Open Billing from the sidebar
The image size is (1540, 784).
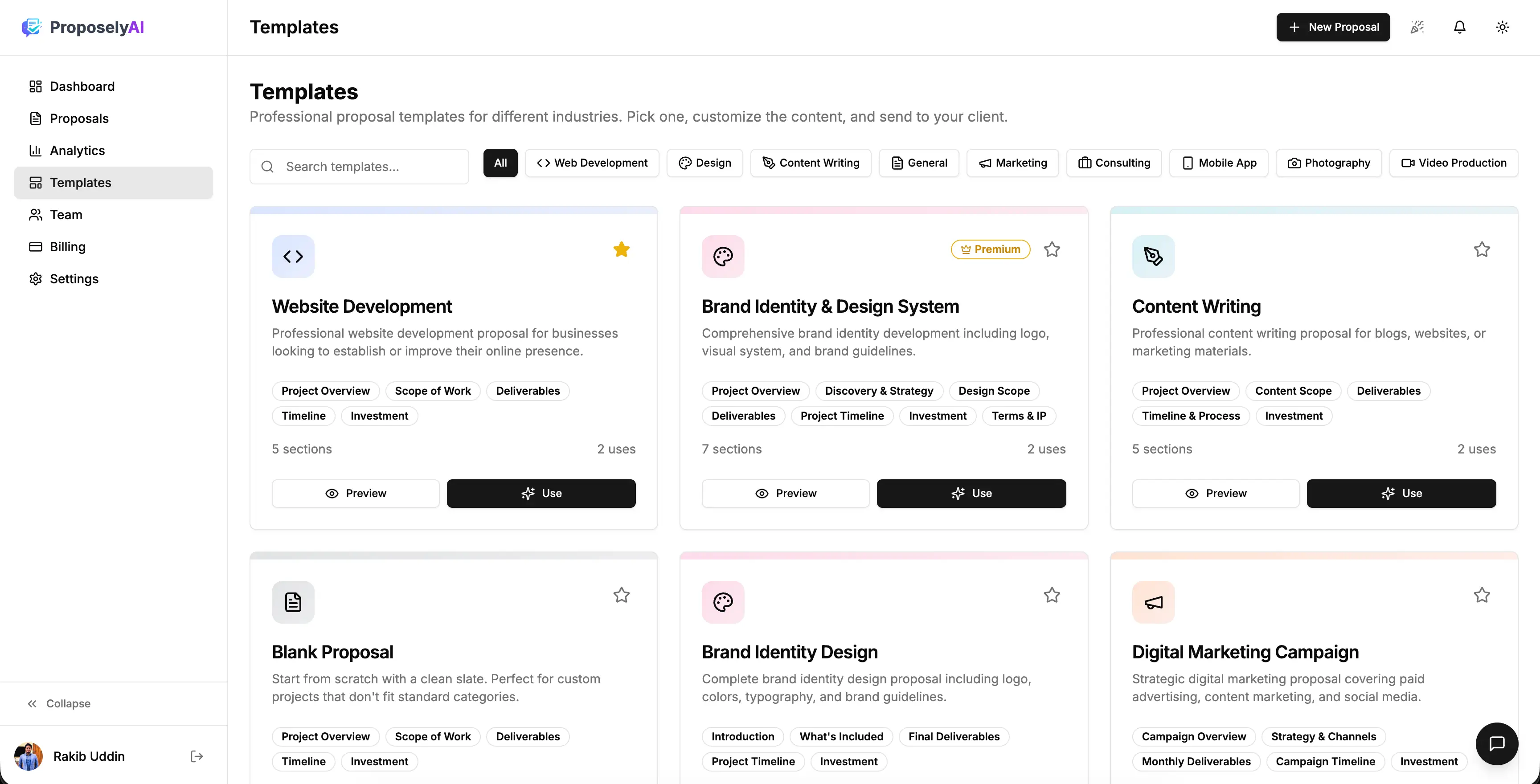[68, 246]
